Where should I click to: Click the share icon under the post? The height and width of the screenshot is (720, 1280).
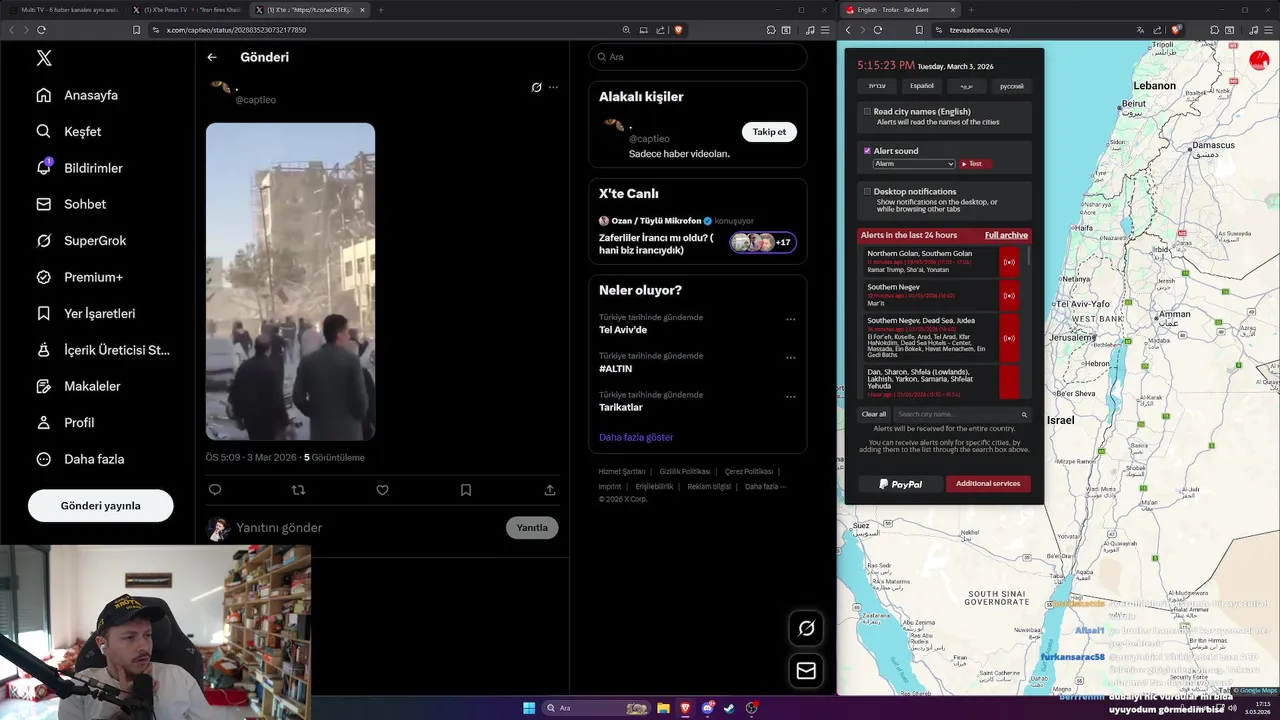[550, 490]
